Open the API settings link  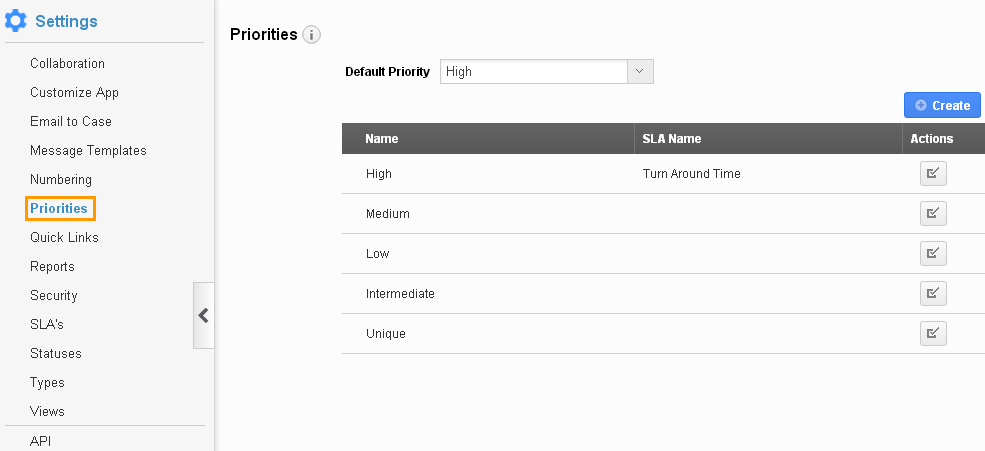(41, 441)
